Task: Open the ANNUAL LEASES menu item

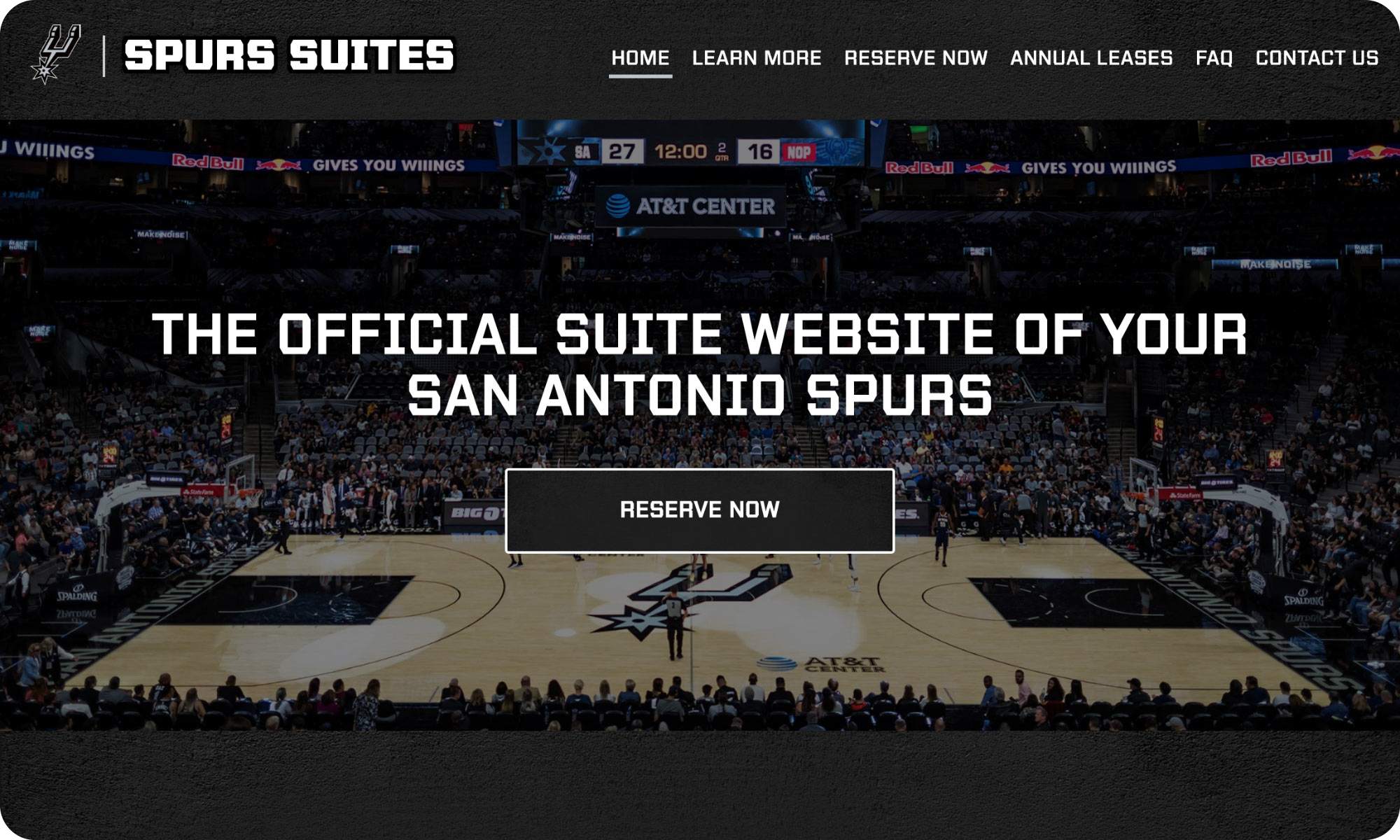Action: pyautogui.click(x=1091, y=58)
